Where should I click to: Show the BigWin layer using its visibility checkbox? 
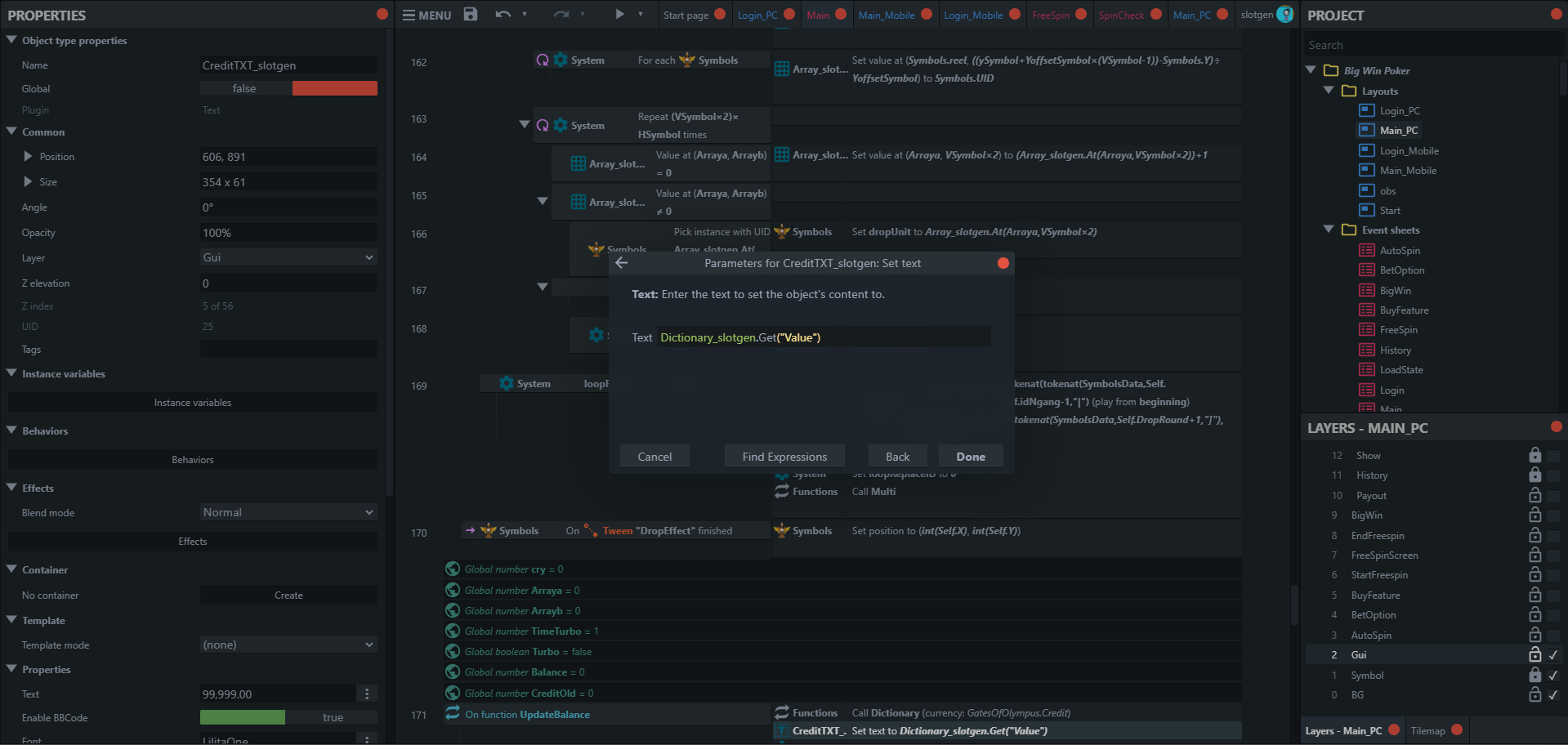(x=1553, y=515)
